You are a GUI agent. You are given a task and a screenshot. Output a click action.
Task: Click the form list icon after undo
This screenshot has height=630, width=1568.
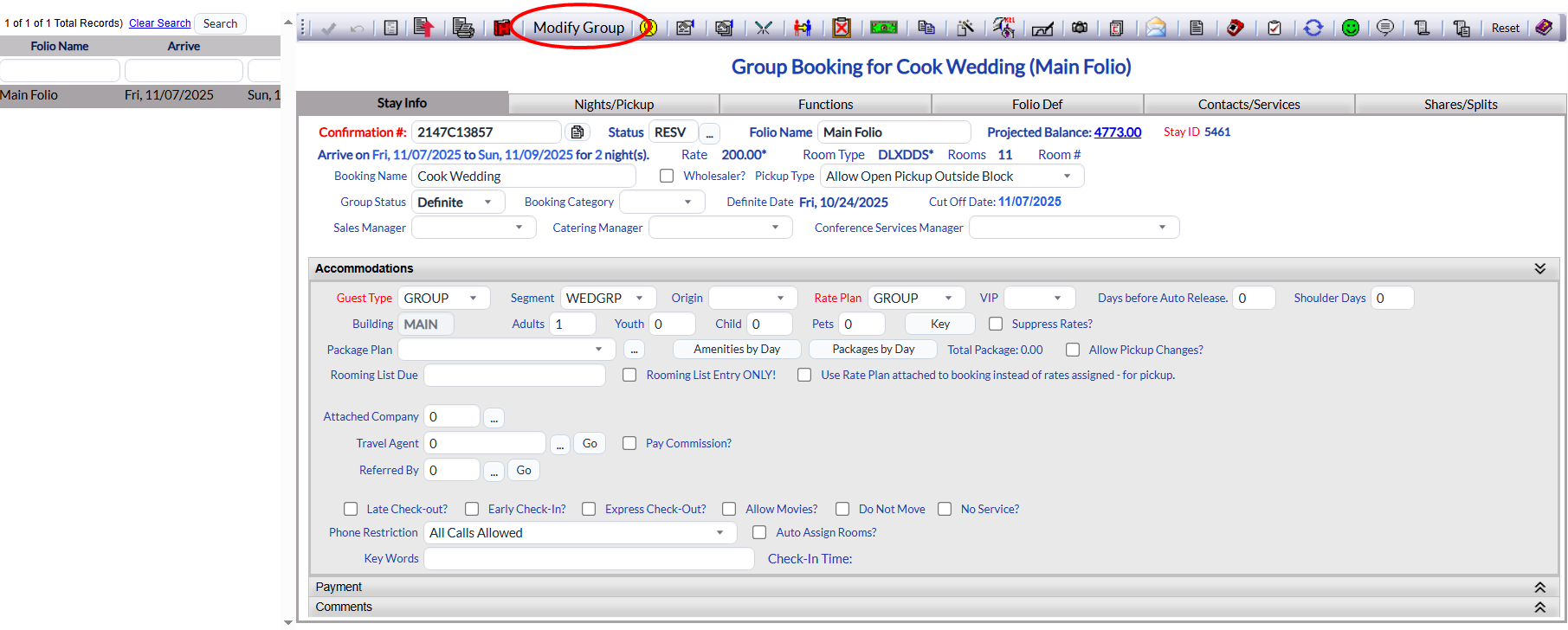click(391, 28)
